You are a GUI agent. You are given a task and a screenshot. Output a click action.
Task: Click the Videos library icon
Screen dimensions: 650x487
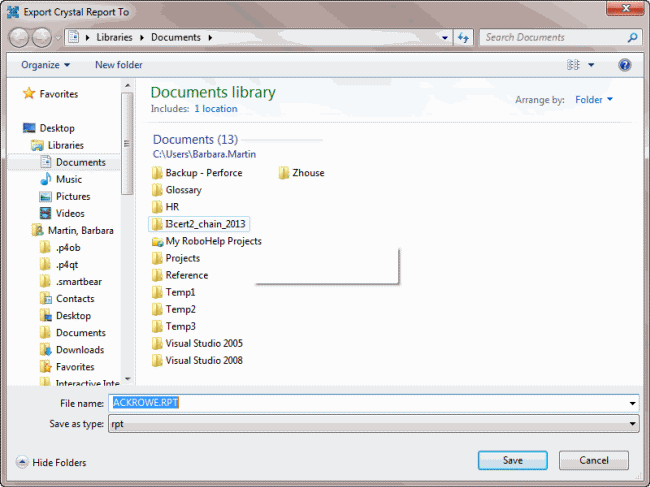(46, 213)
